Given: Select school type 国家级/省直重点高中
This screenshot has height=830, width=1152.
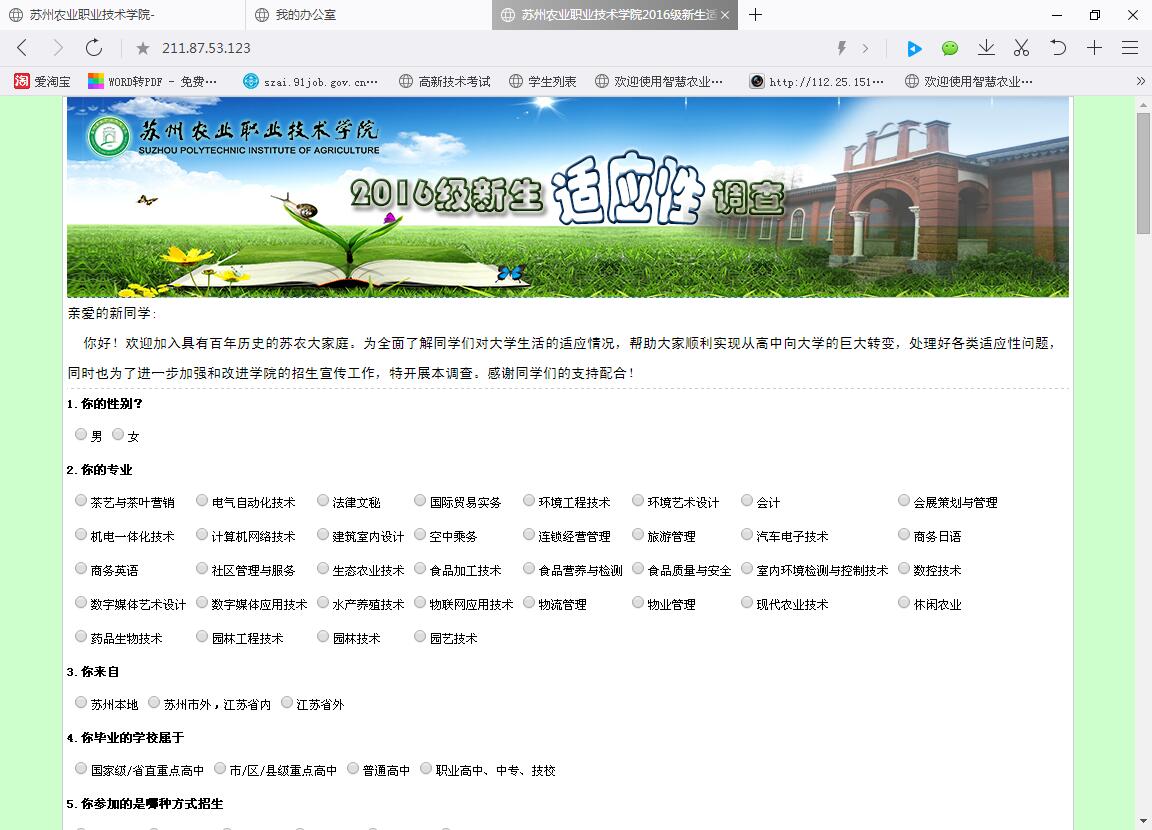Looking at the screenshot, I should pyautogui.click(x=81, y=768).
